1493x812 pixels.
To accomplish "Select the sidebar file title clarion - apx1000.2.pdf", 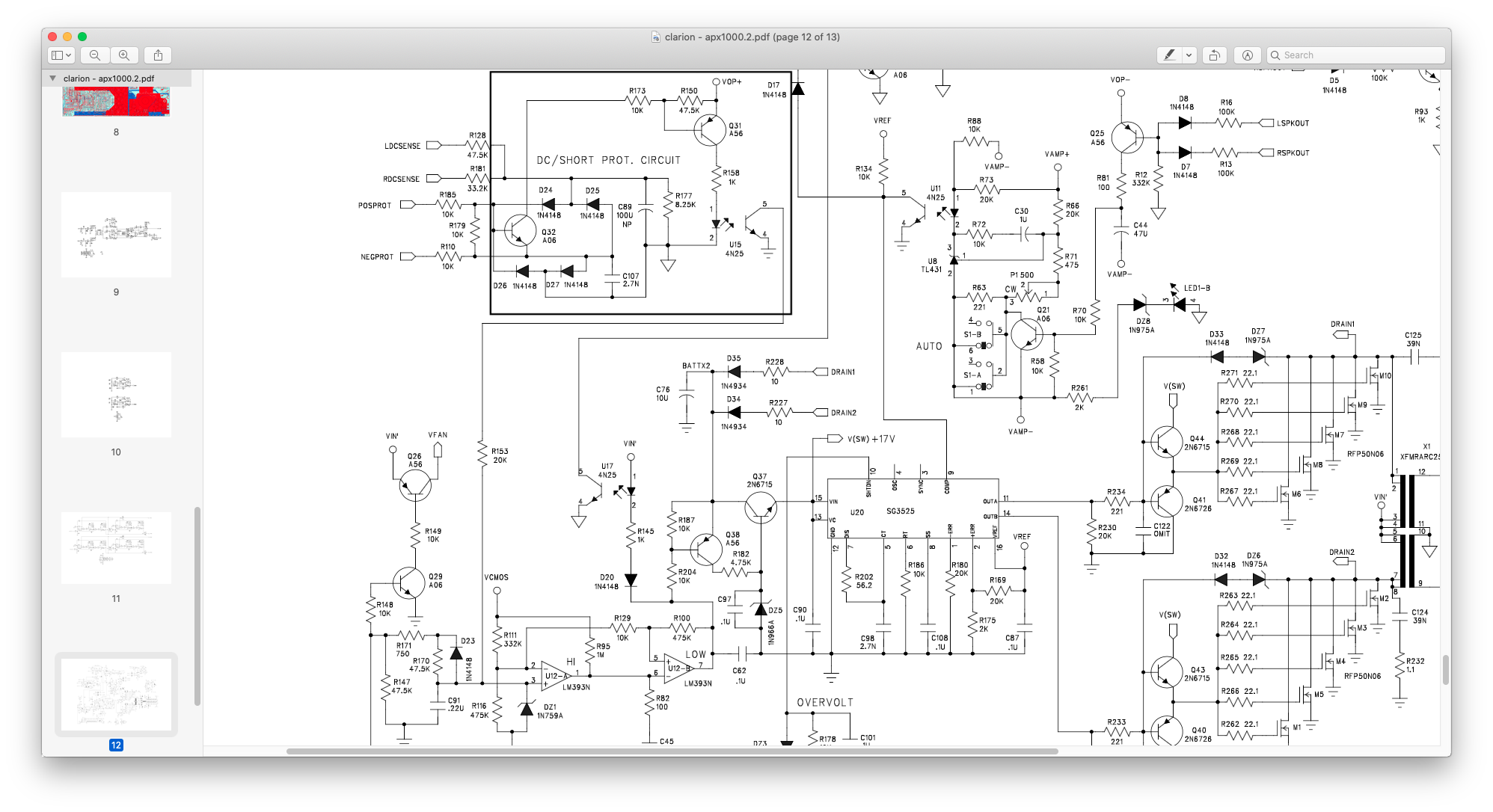I will click(x=108, y=79).
